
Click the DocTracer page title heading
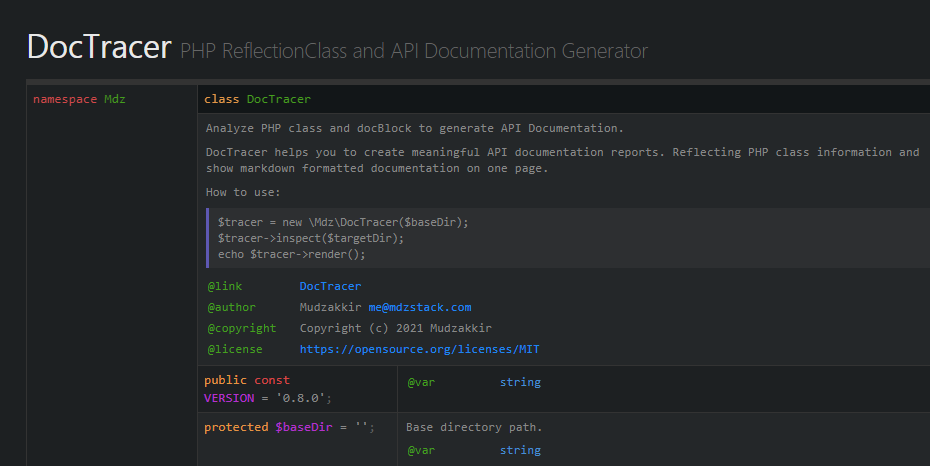[x=99, y=47]
